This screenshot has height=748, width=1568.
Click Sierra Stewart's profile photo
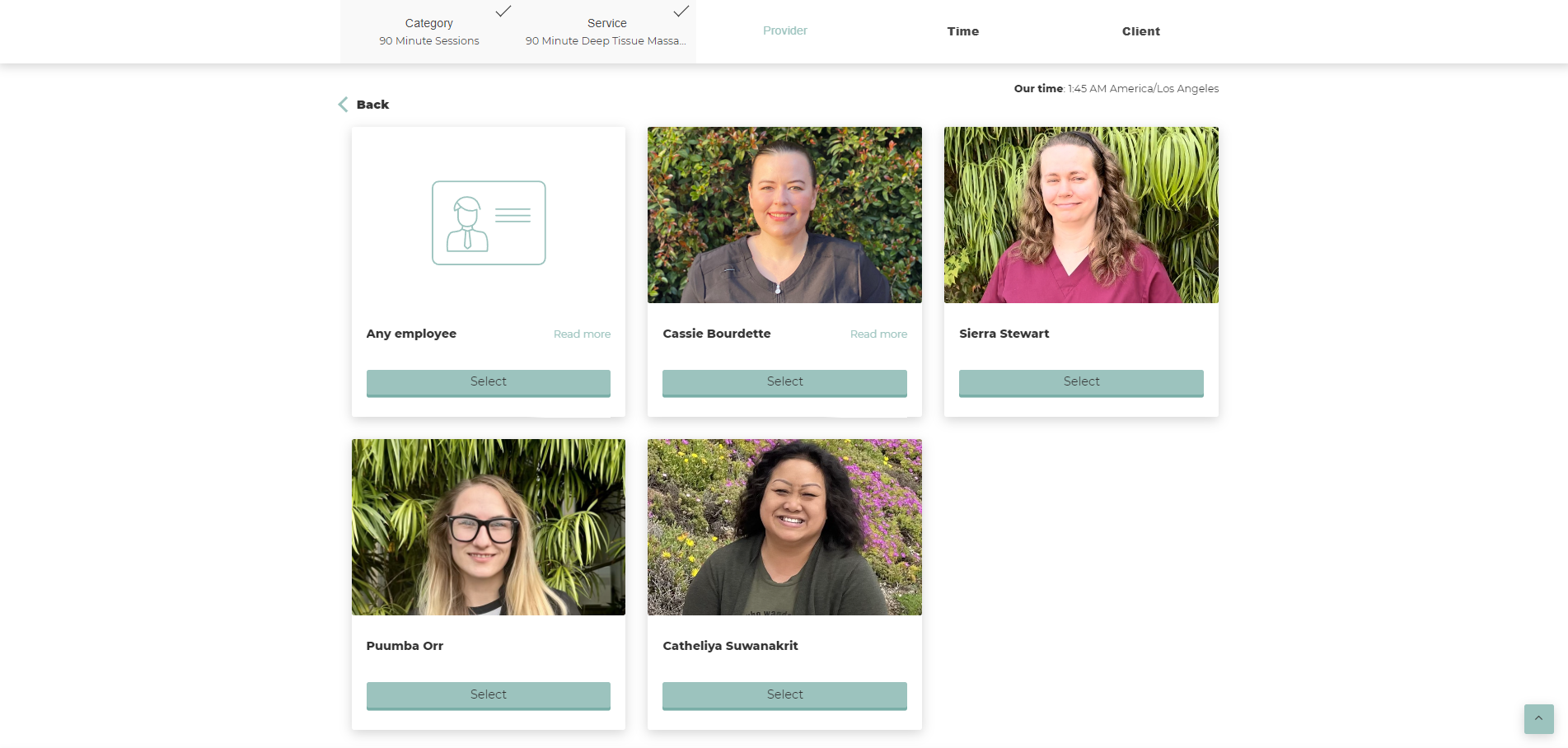1081,215
